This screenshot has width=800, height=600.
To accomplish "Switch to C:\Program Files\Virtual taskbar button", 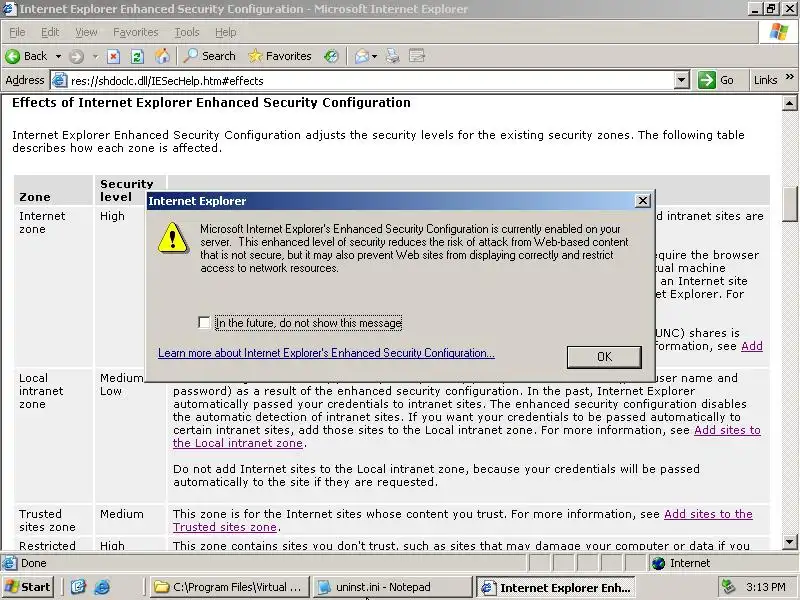I will pyautogui.click(x=230, y=587).
